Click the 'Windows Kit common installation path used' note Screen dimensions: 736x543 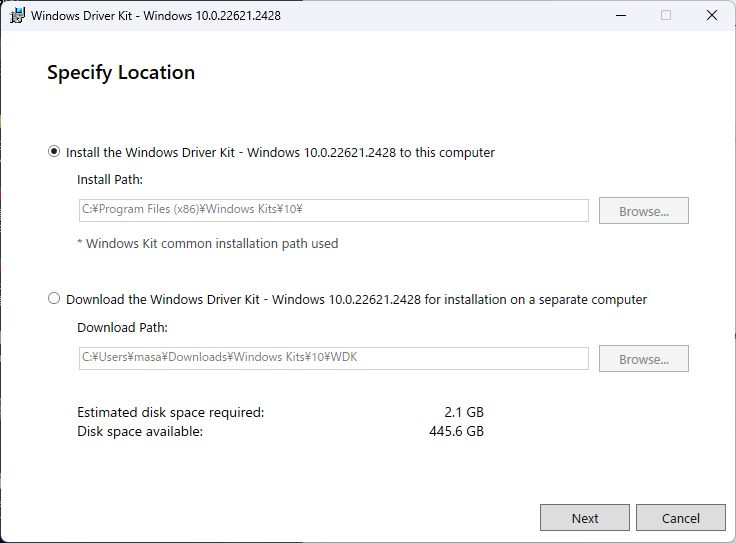(x=207, y=244)
